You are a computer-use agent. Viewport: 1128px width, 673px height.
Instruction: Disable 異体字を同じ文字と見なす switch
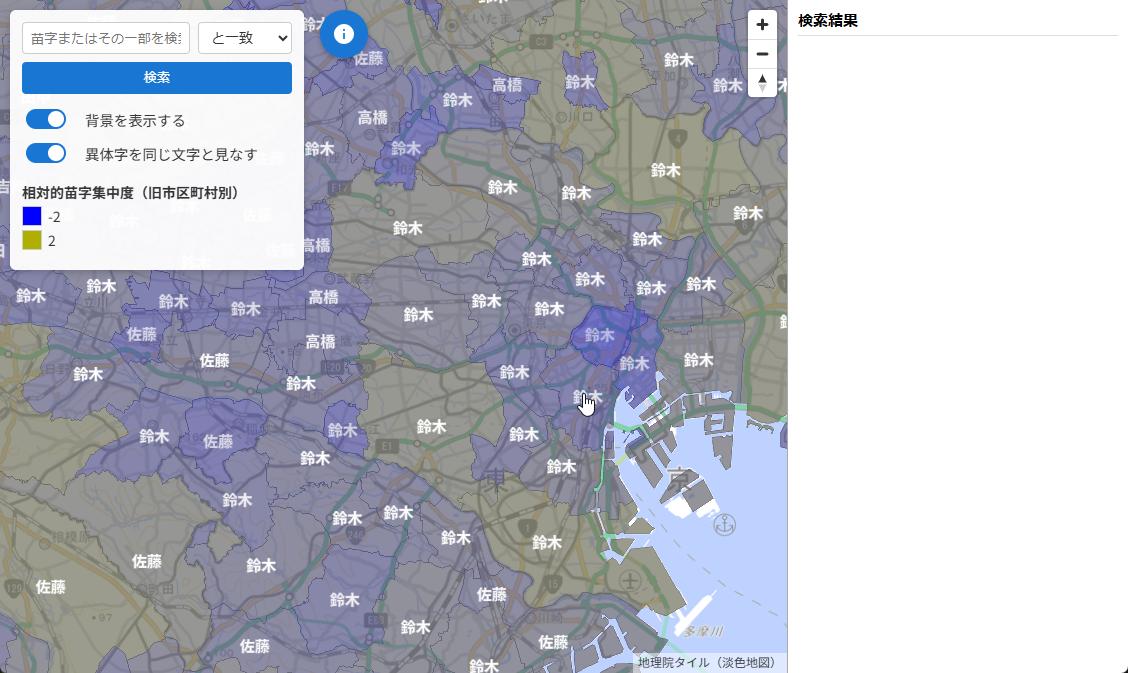click(x=45, y=152)
